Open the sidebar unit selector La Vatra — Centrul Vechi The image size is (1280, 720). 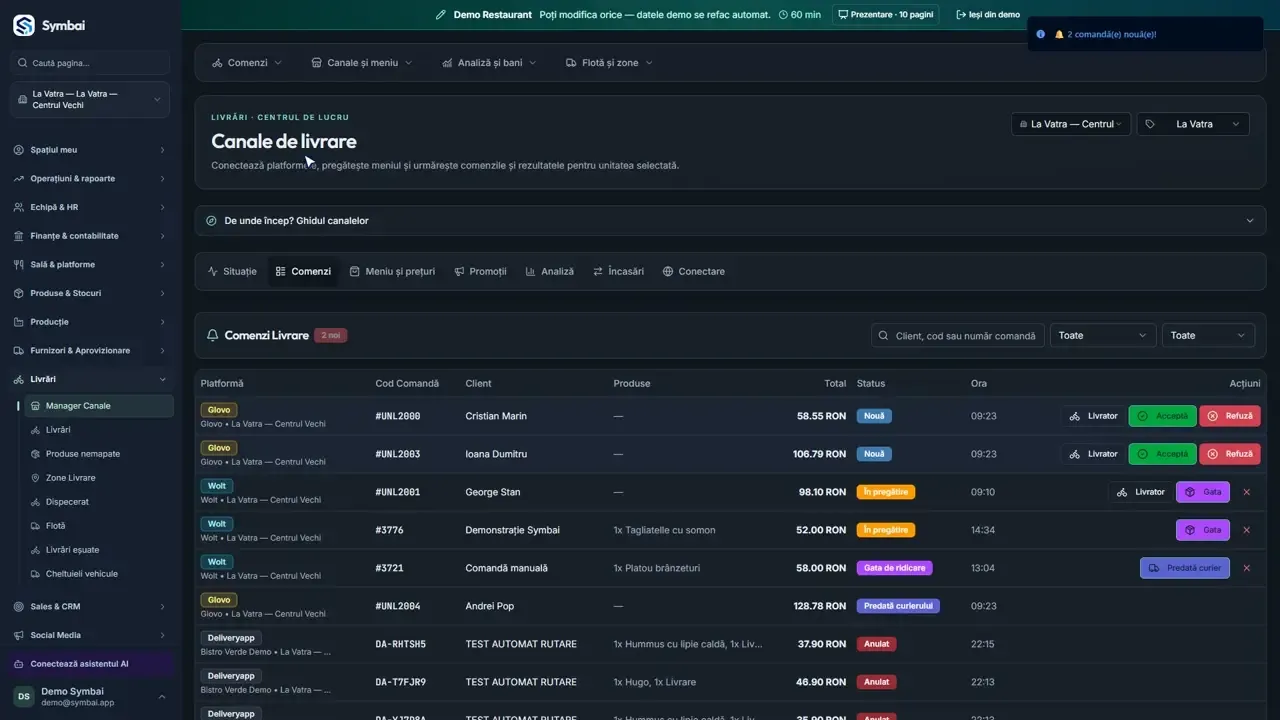point(90,100)
